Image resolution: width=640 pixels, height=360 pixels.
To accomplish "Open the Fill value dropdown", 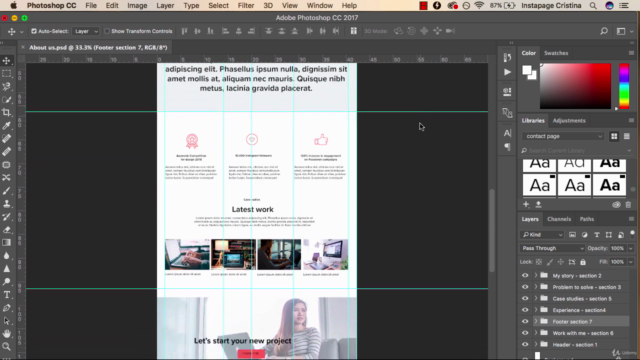I will pyautogui.click(x=631, y=262).
